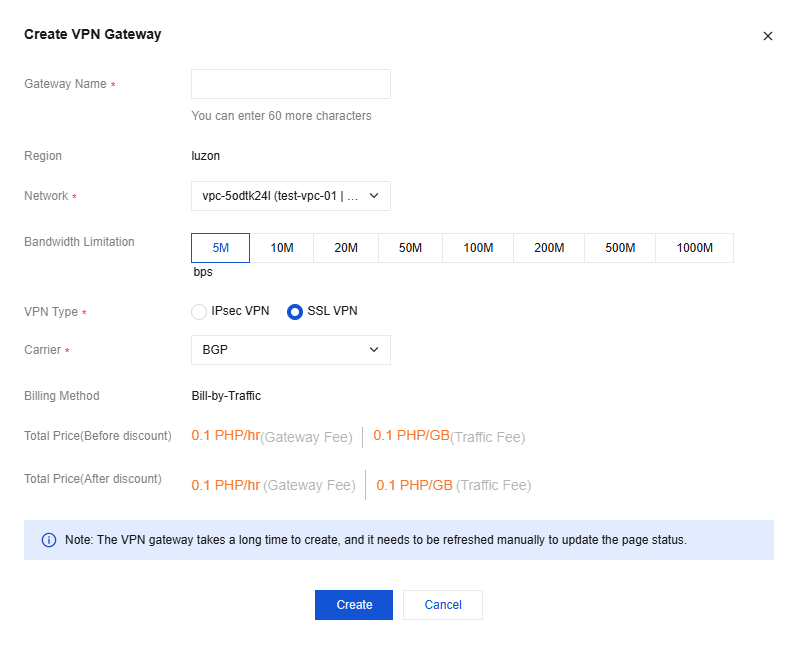
Task: Click the after-discount '0.1 PHP/hr' gateway fee
Action: coord(226,485)
